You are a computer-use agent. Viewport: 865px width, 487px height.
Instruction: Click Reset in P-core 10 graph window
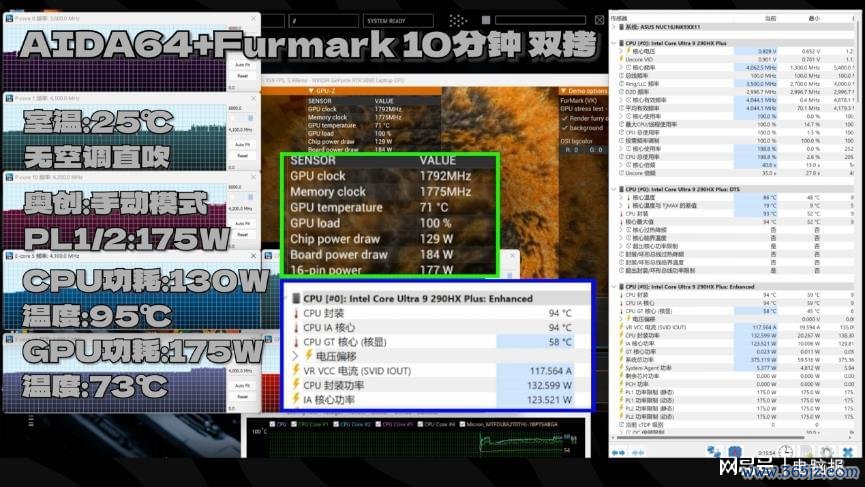(x=243, y=234)
